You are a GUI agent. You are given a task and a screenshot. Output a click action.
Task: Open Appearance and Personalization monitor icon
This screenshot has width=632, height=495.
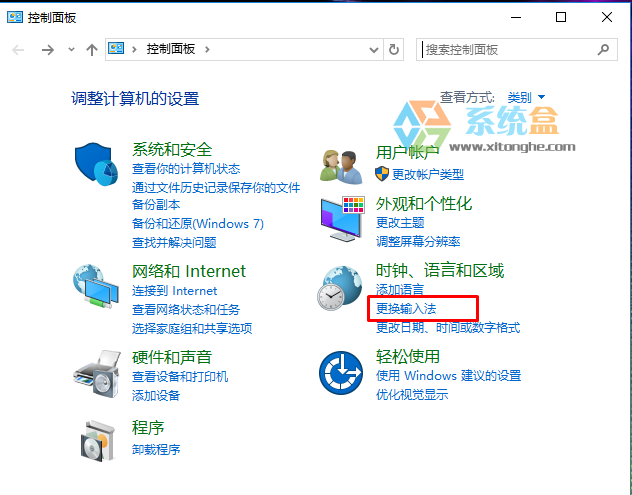click(343, 219)
